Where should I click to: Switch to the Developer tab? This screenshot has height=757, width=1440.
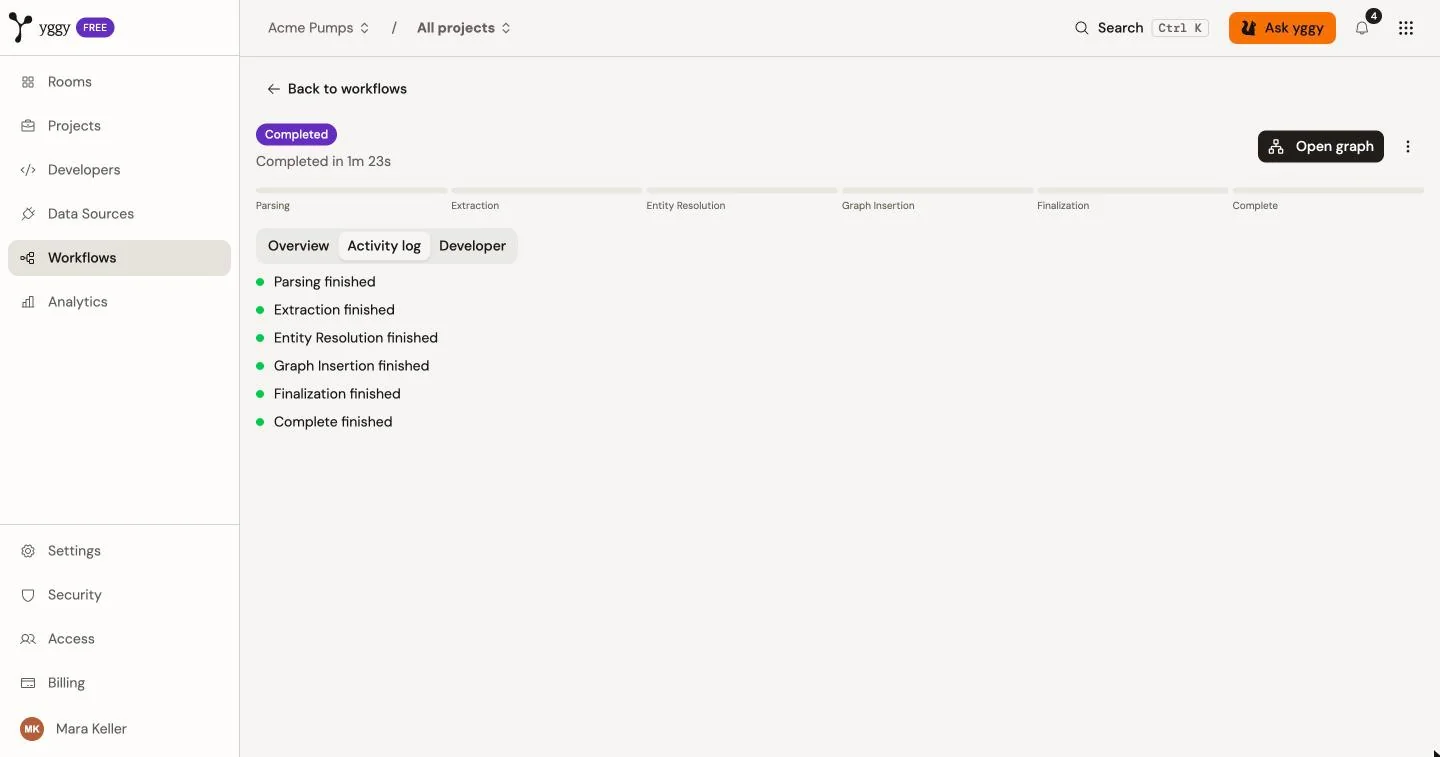pyautogui.click(x=472, y=246)
